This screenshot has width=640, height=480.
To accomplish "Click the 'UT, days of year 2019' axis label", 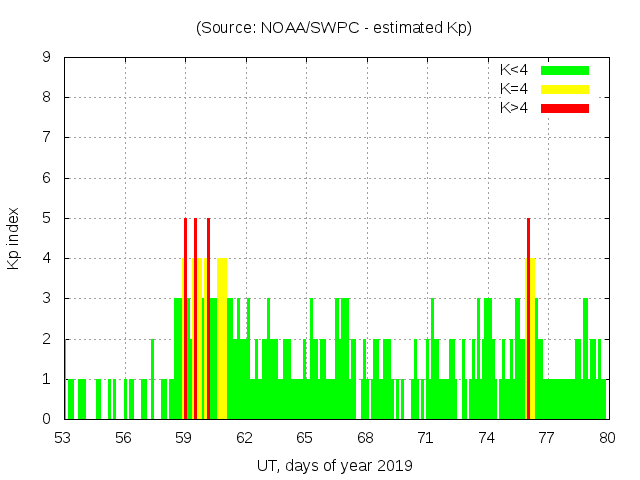I will click(333, 465).
